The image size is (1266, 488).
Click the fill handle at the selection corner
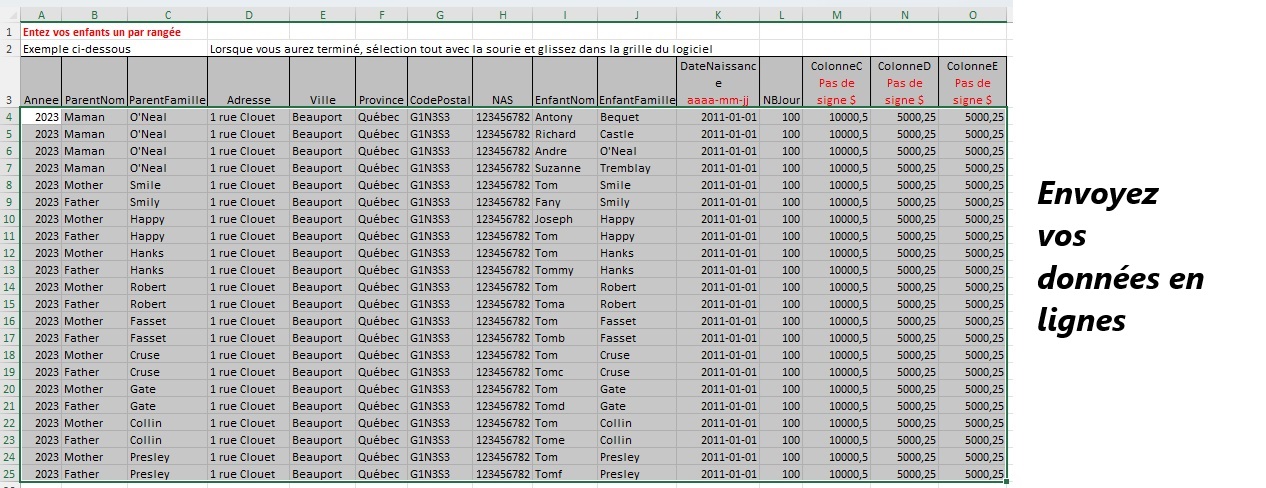1006,482
